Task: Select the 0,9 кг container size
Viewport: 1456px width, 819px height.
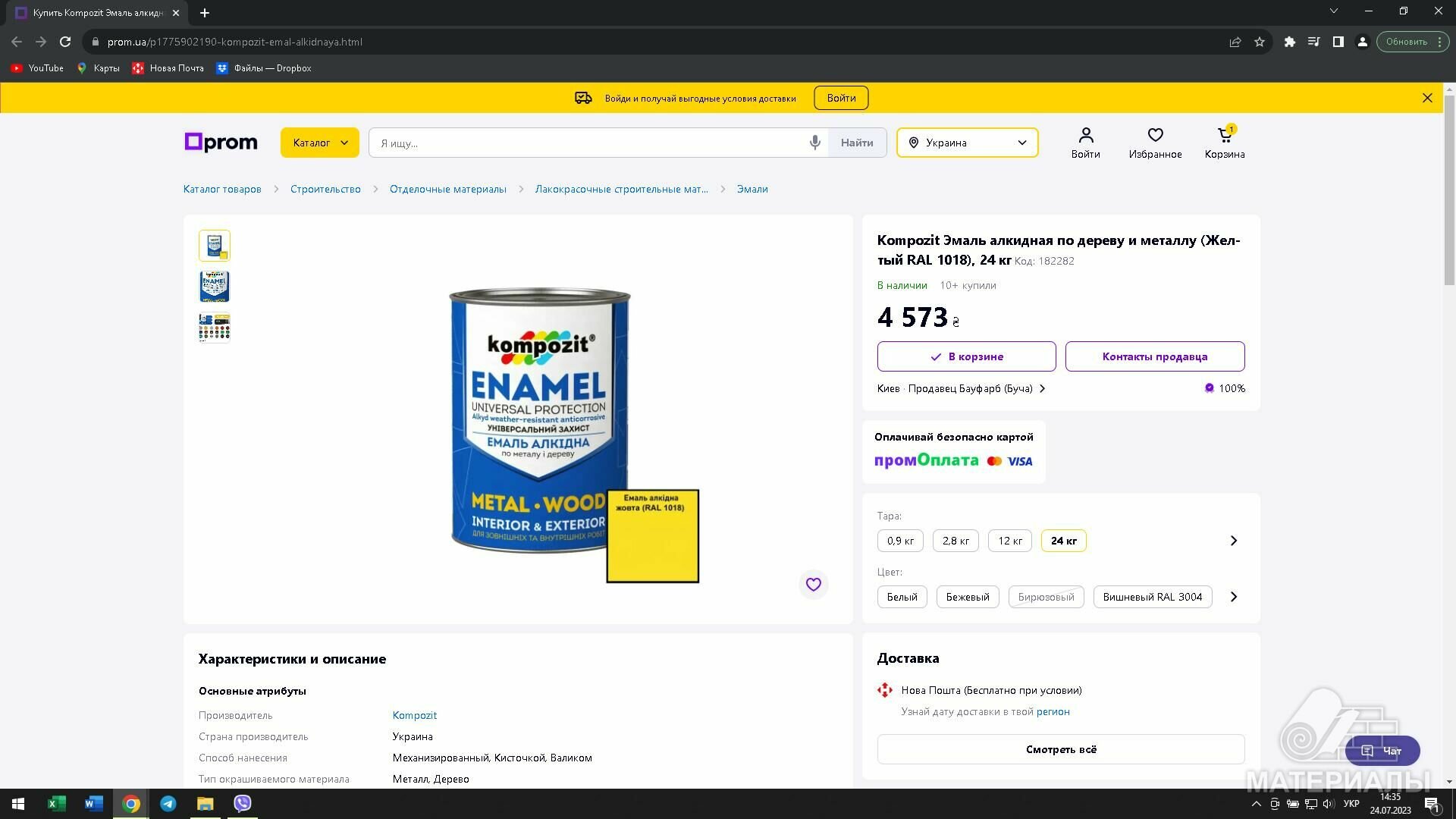Action: (900, 541)
